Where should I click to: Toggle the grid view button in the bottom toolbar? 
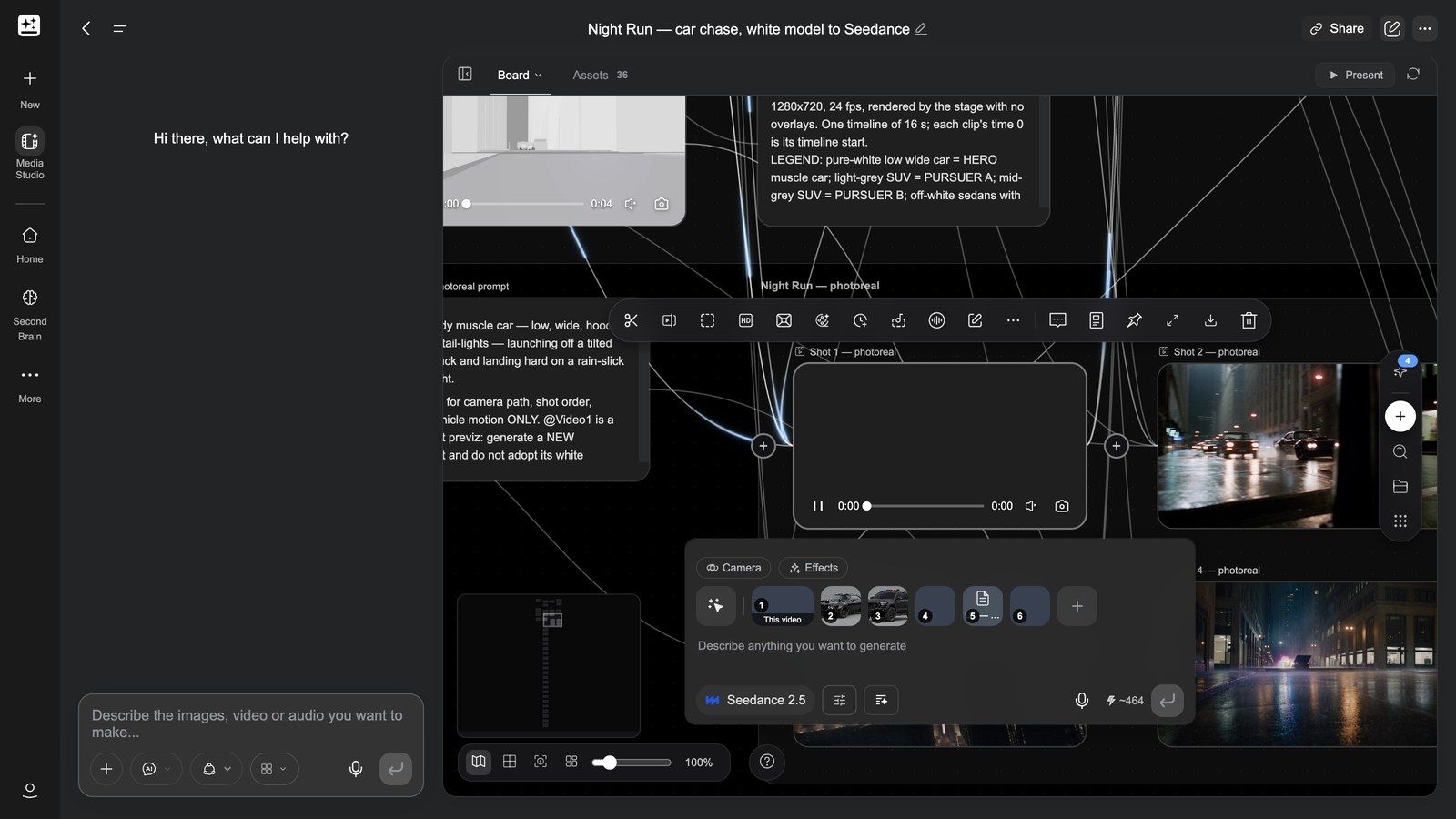(510, 762)
